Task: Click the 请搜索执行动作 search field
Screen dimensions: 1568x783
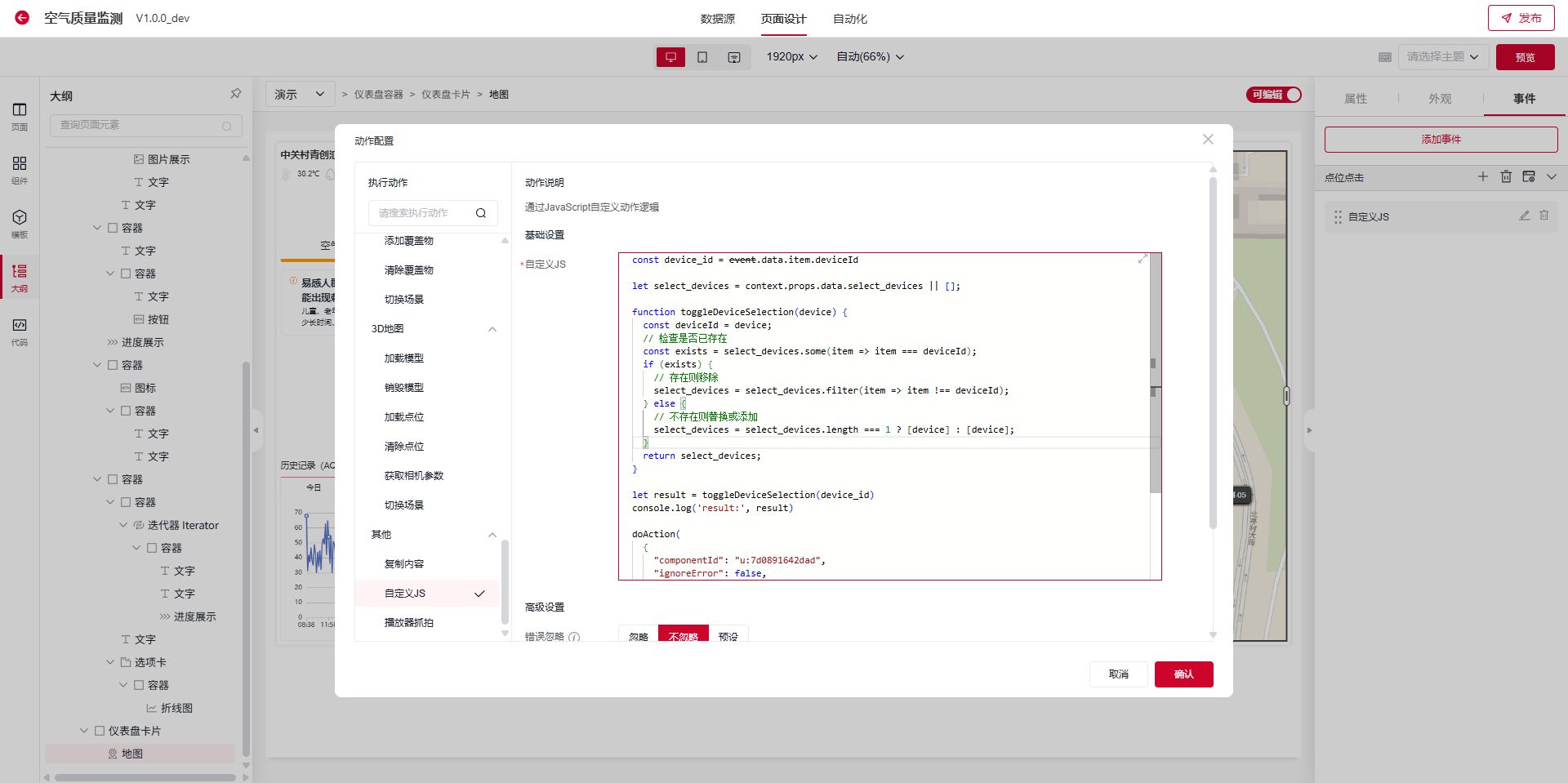Action: coord(421,213)
